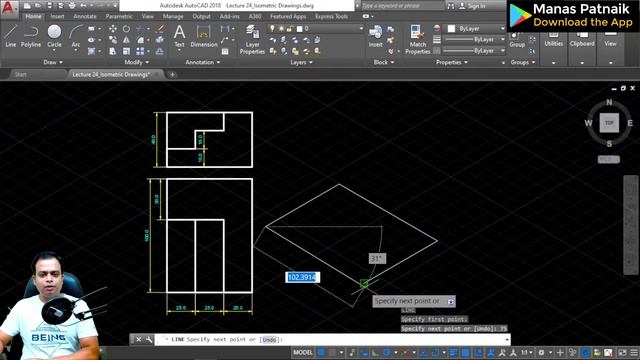Open the layer dropdown list
The width and height of the screenshot is (640, 360).
[361, 29]
